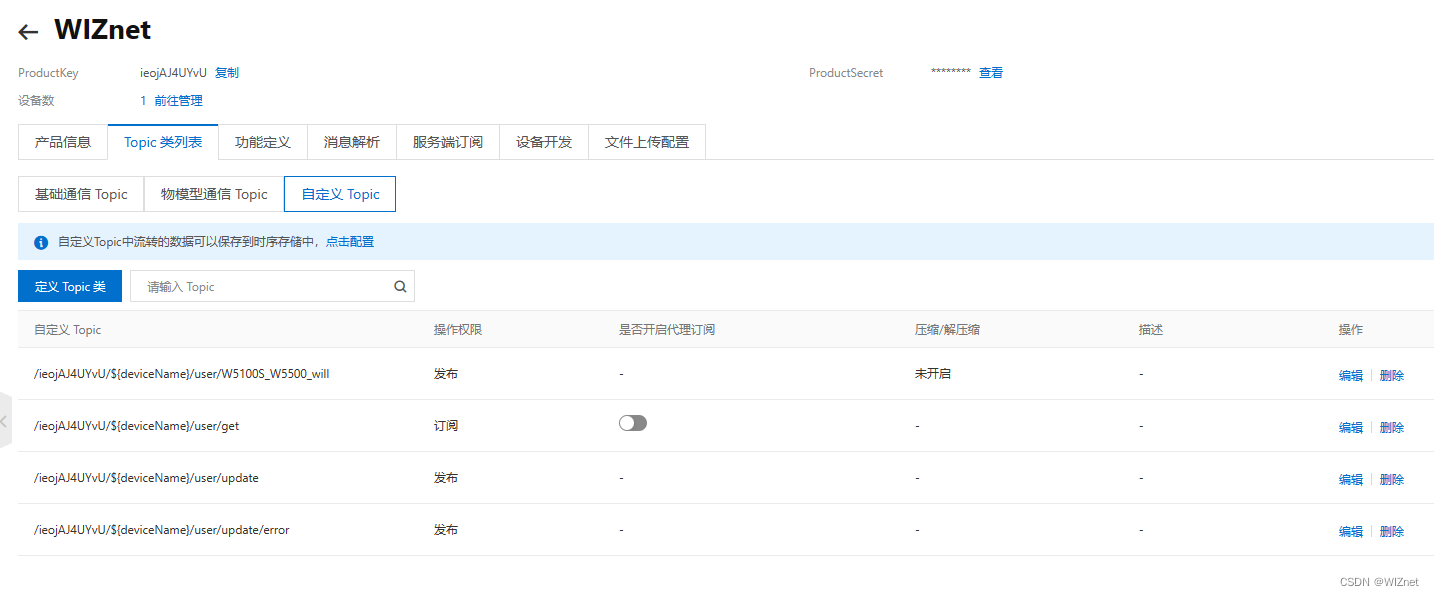This screenshot has height=596, width=1434.
Task: Edit the /user/update/error topic row
Action: [x=1351, y=531]
